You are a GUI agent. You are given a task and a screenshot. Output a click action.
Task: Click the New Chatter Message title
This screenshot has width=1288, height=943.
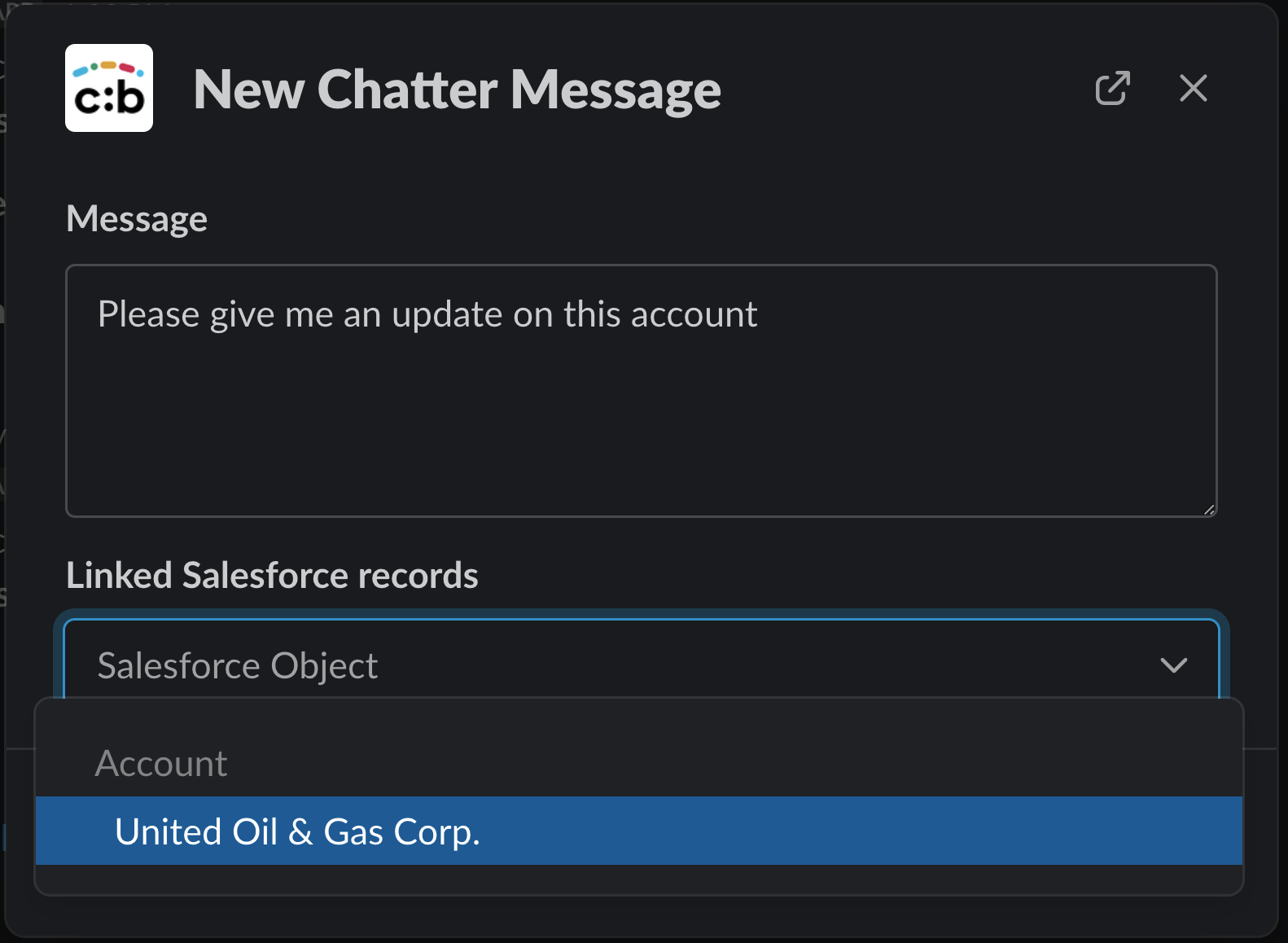tap(457, 89)
